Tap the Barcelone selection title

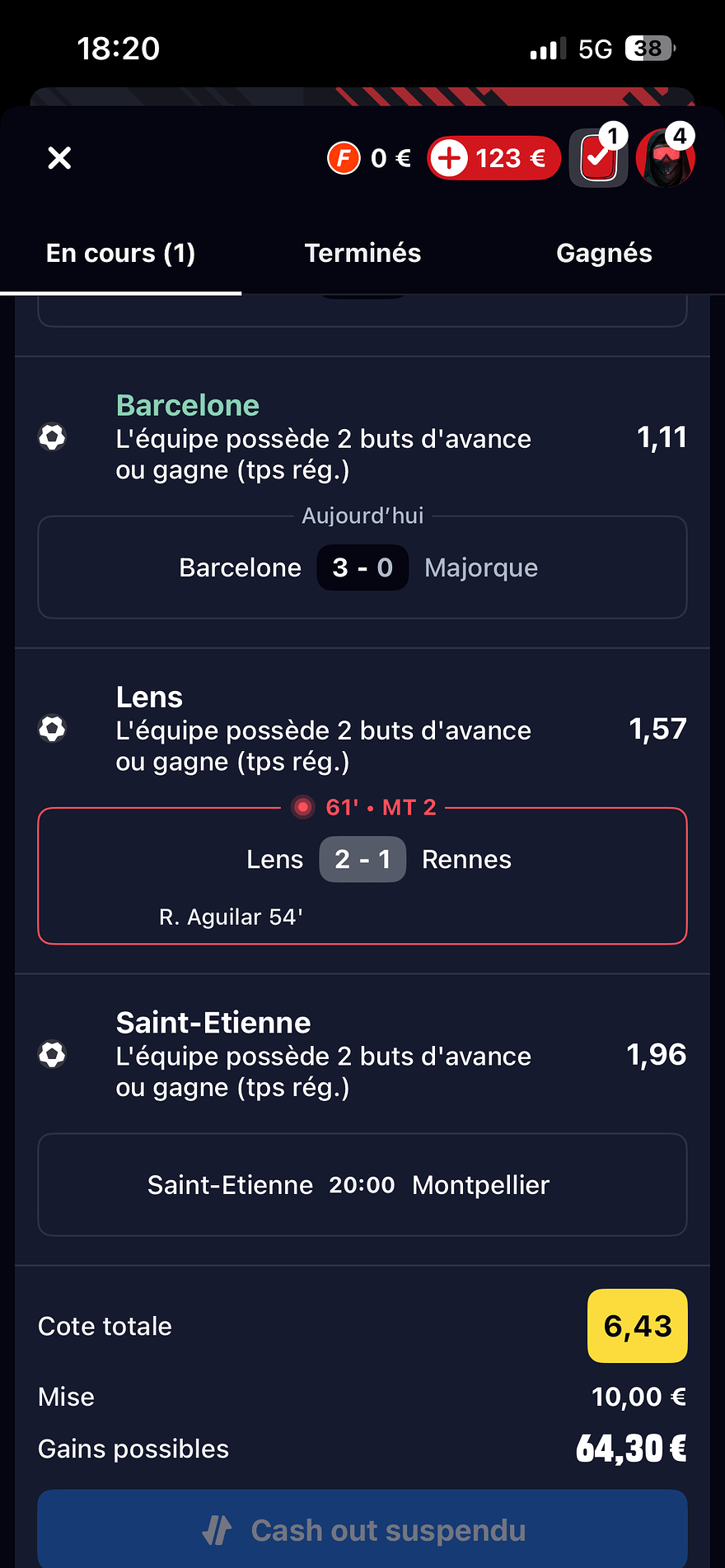[x=188, y=405]
